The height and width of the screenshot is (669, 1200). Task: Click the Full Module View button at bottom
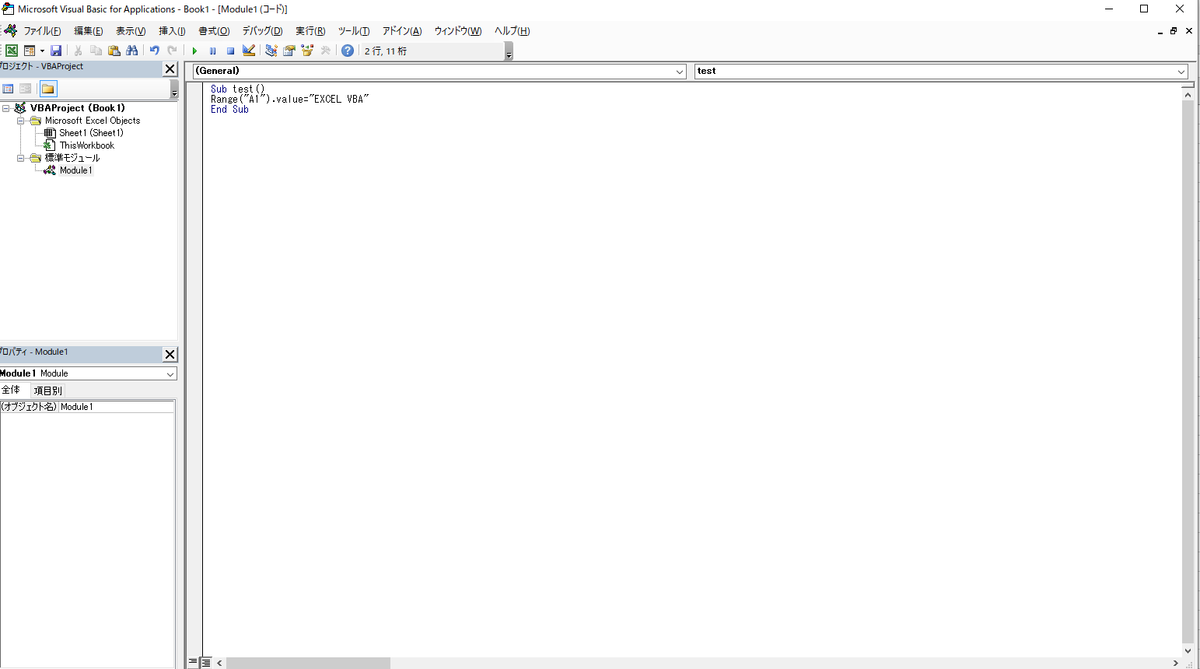click(x=206, y=662)
